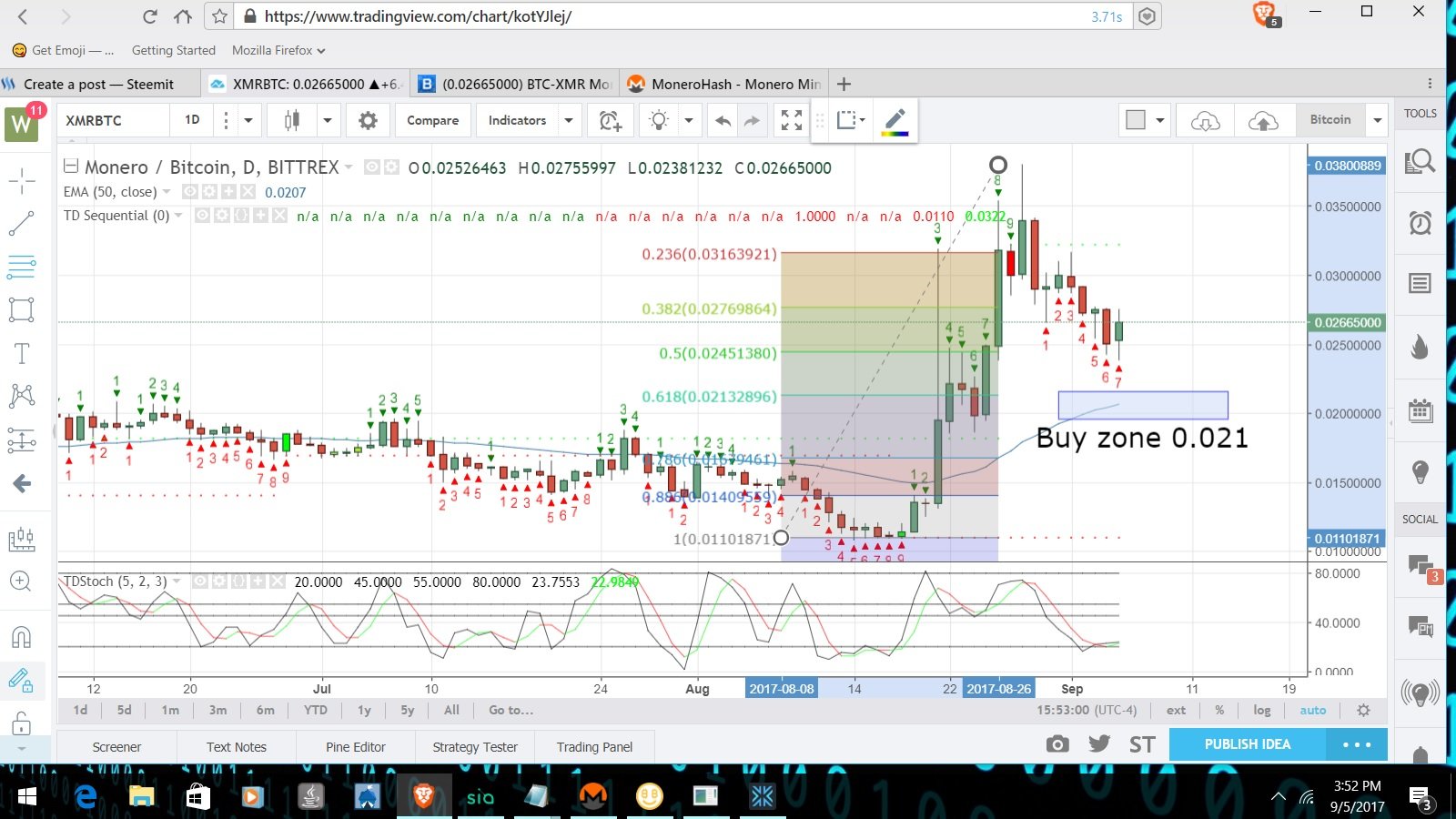Open hotlists flame icon in right sidebar
1456x819 pixels.
tap(1421, 347)
